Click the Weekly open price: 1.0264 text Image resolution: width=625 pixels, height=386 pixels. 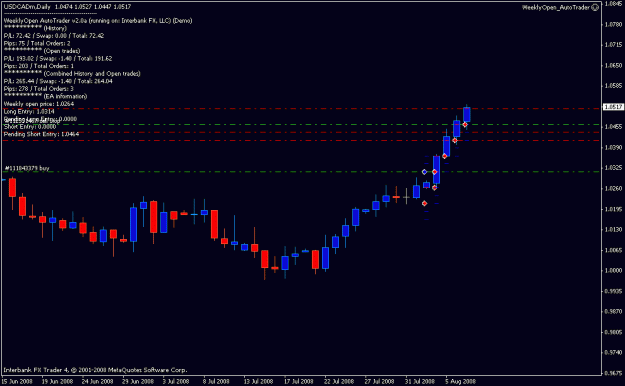(x=39, y=104)
